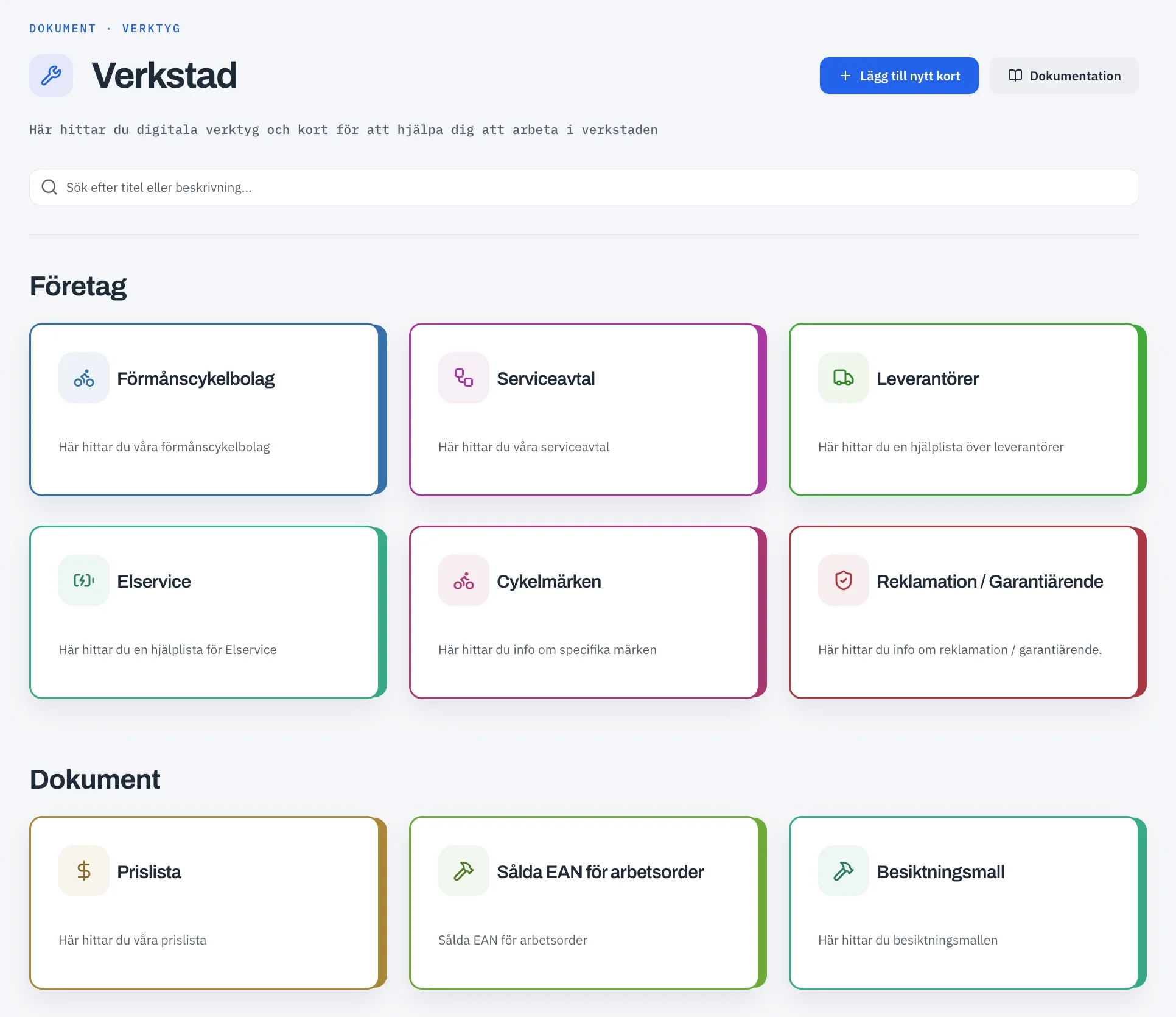Open the Serviceavtal card title
The height and width of the screenshot is (1017, 1176).
point(546,378)
